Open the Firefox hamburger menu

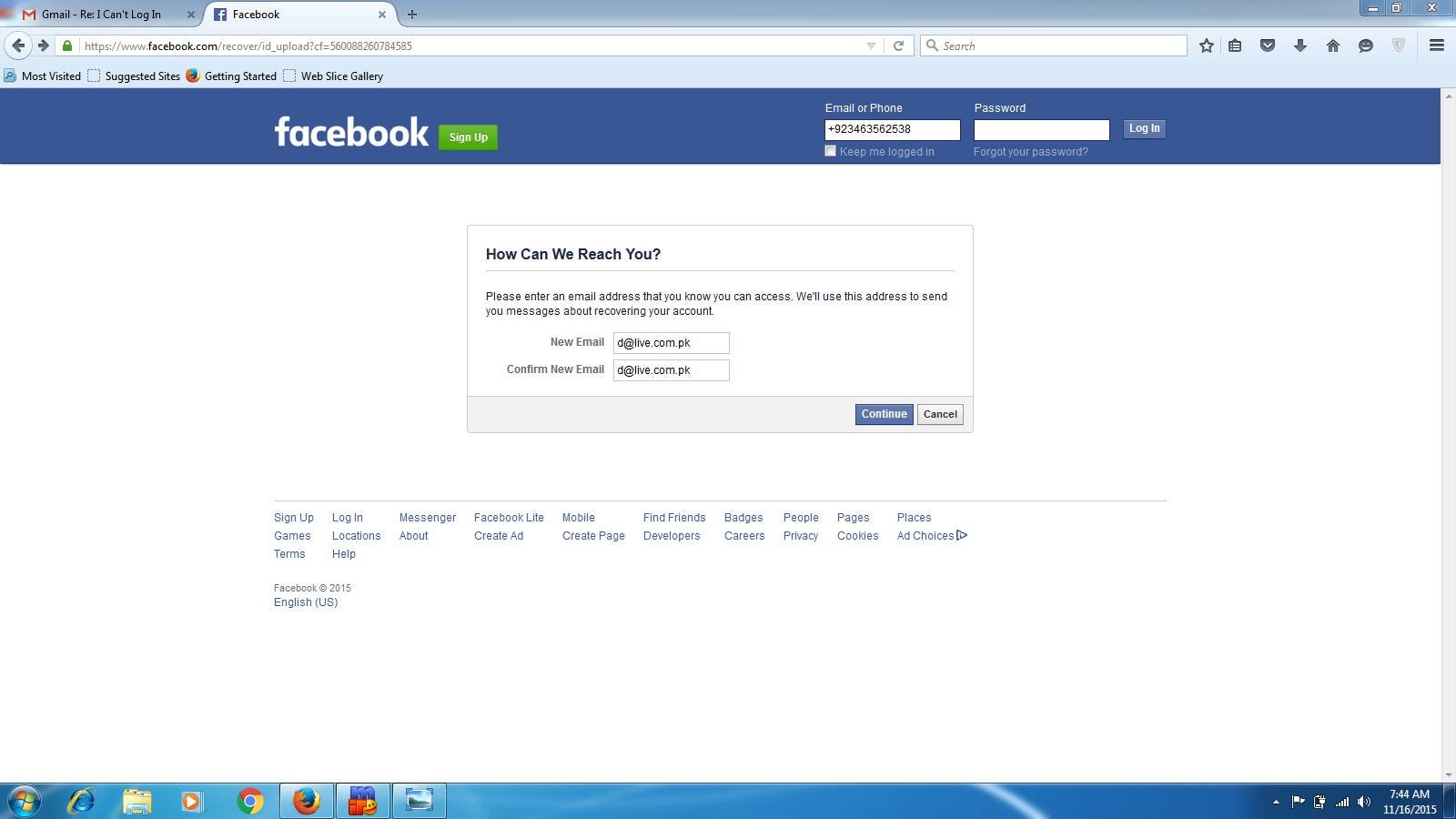[1437, 45]
